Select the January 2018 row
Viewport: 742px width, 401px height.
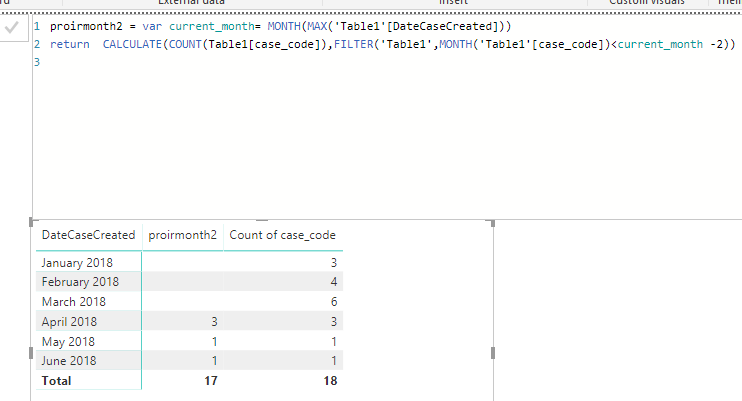coord(189,262)
